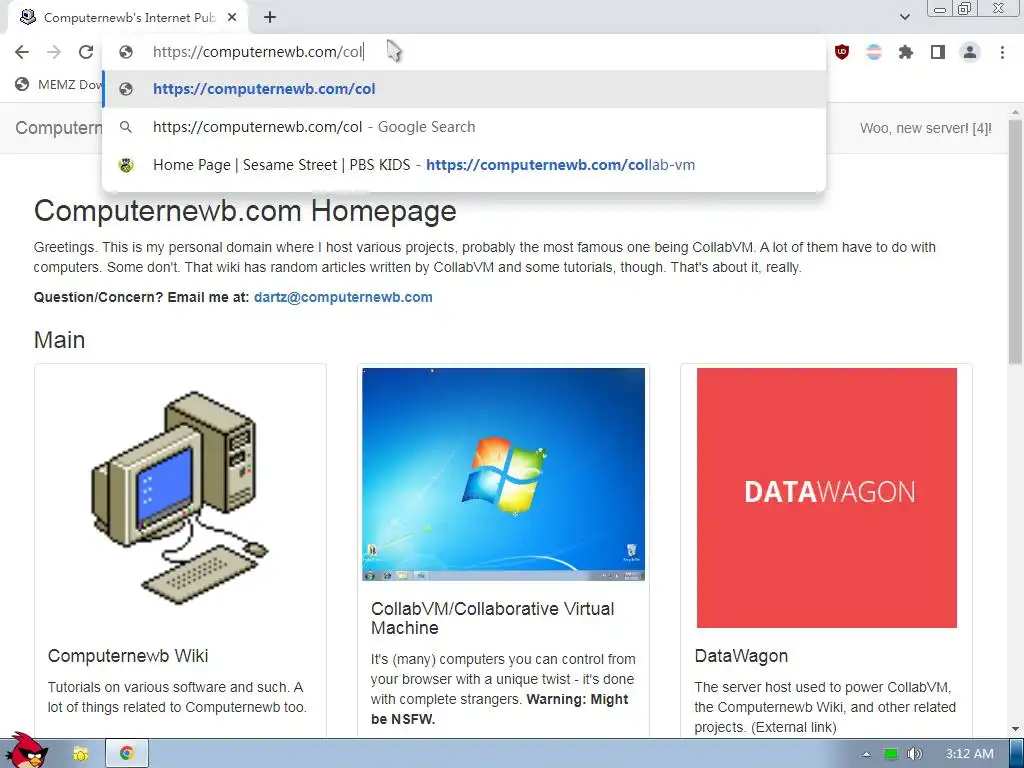Screen dimensions: 1024x768
Task: Select the Computernewb's Internet Pub tab
Action: pyautogui.click(x=129, y=18)
